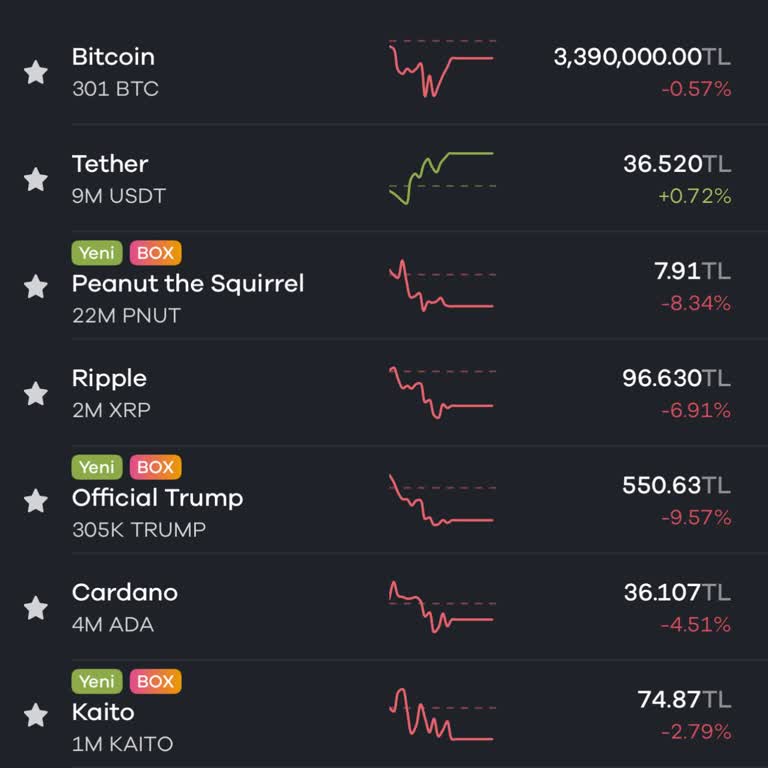The height and width of the screenshot is (768, 768).
Task: Toggle the favorite star for Bitcoin
Action: pos(36,72)
